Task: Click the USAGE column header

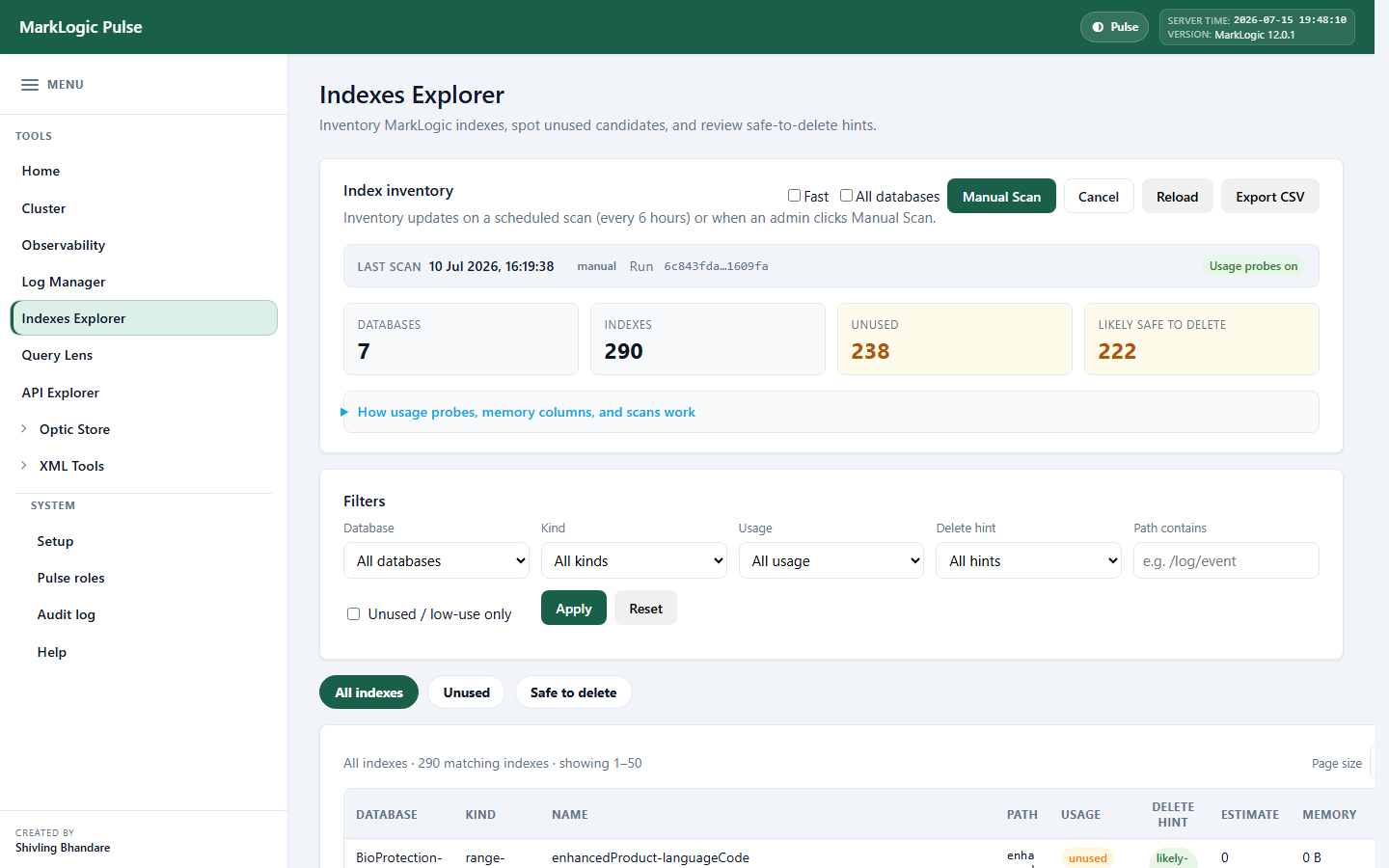Action: coord(1080,815)
